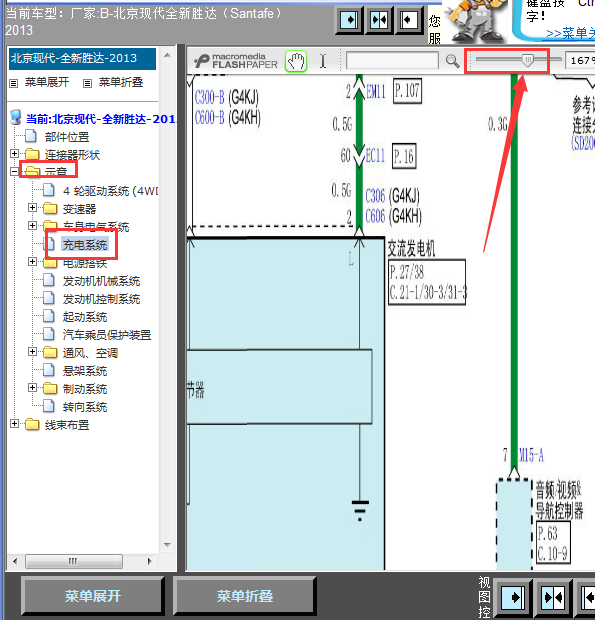Click document icon next to 起动系统
This screenshot has height=620, width=595.
tap(49, 316)
